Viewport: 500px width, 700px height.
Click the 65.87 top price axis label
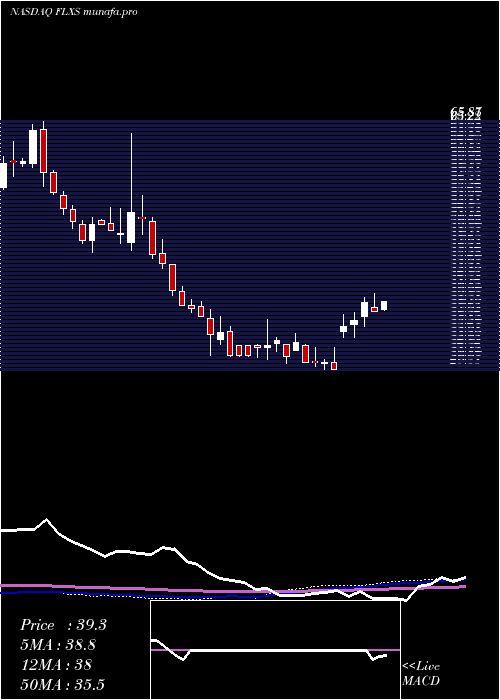(x=466, y=112)
